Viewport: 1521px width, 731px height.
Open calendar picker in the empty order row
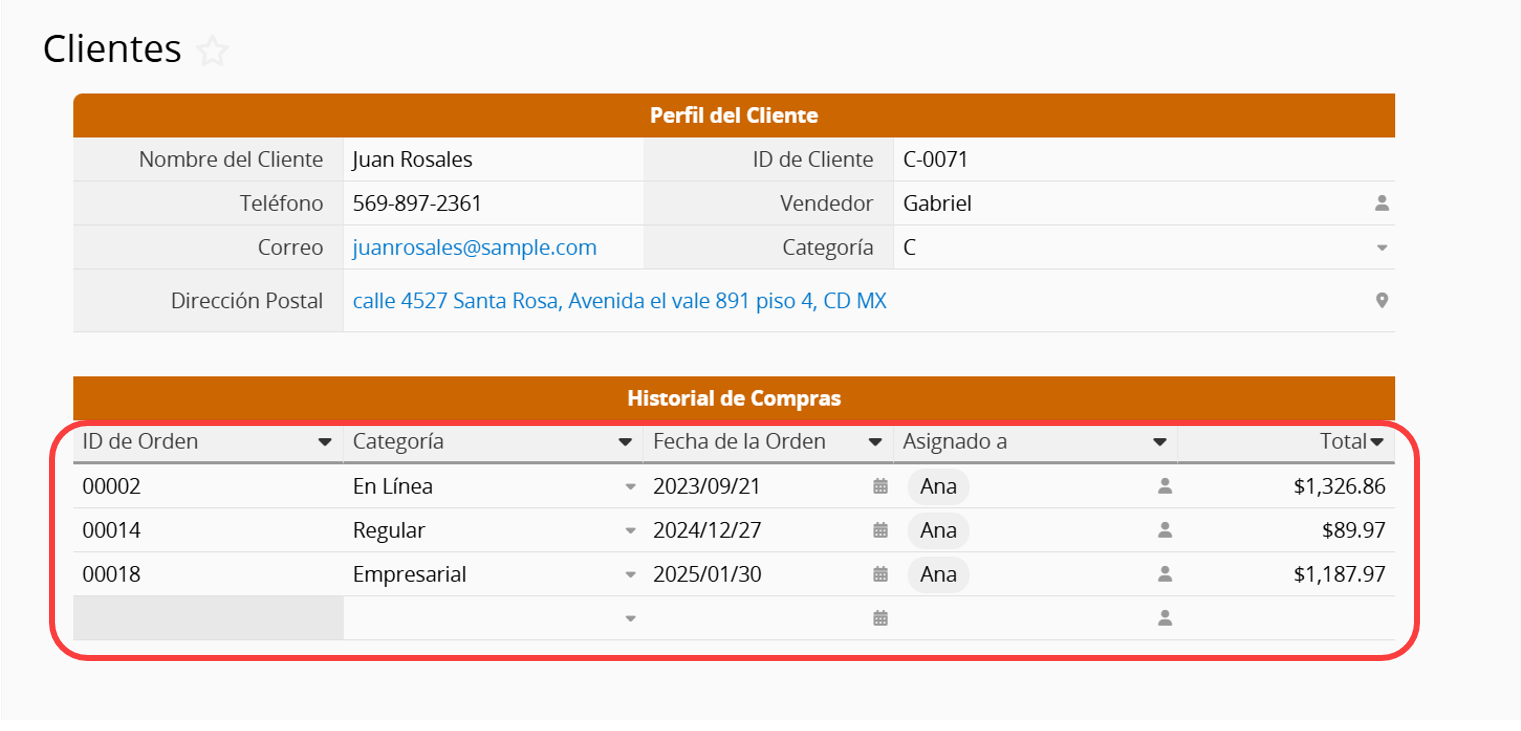click(x=880, y=618)
